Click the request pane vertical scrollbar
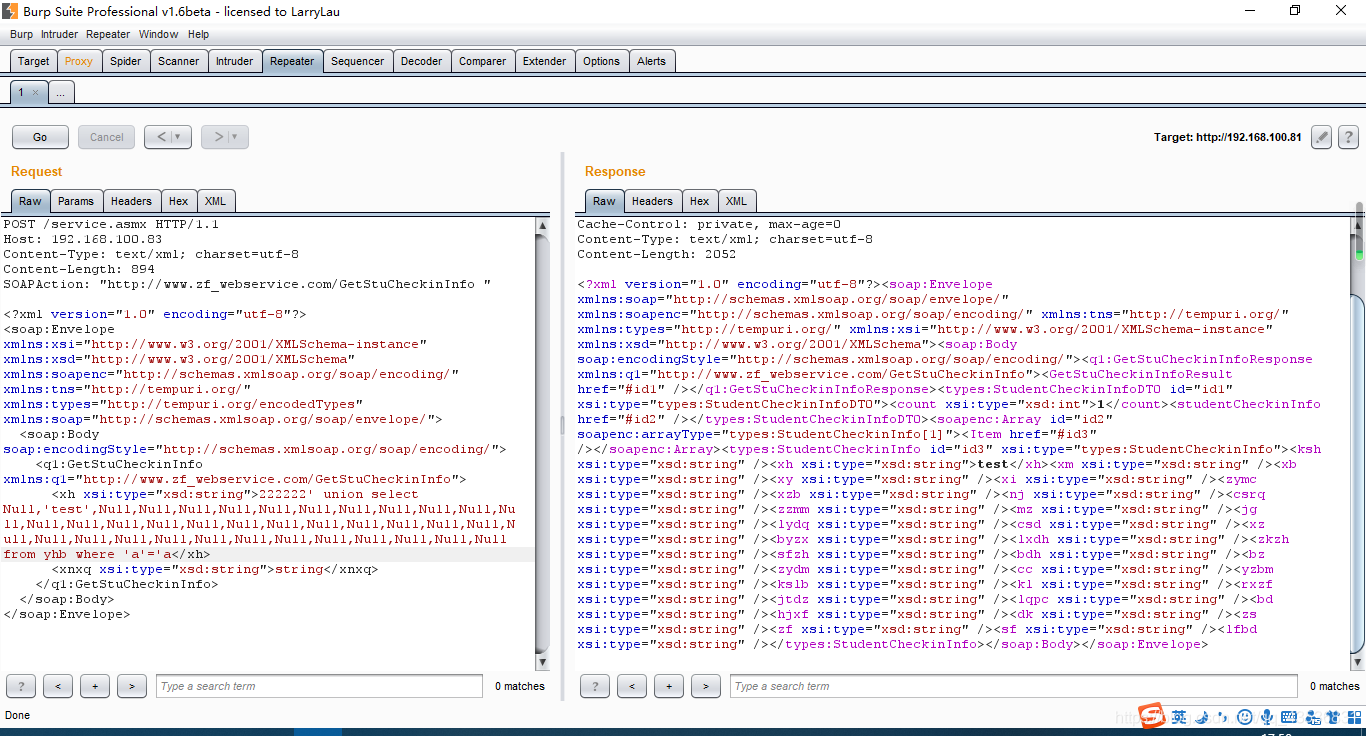 click(543, 443)
